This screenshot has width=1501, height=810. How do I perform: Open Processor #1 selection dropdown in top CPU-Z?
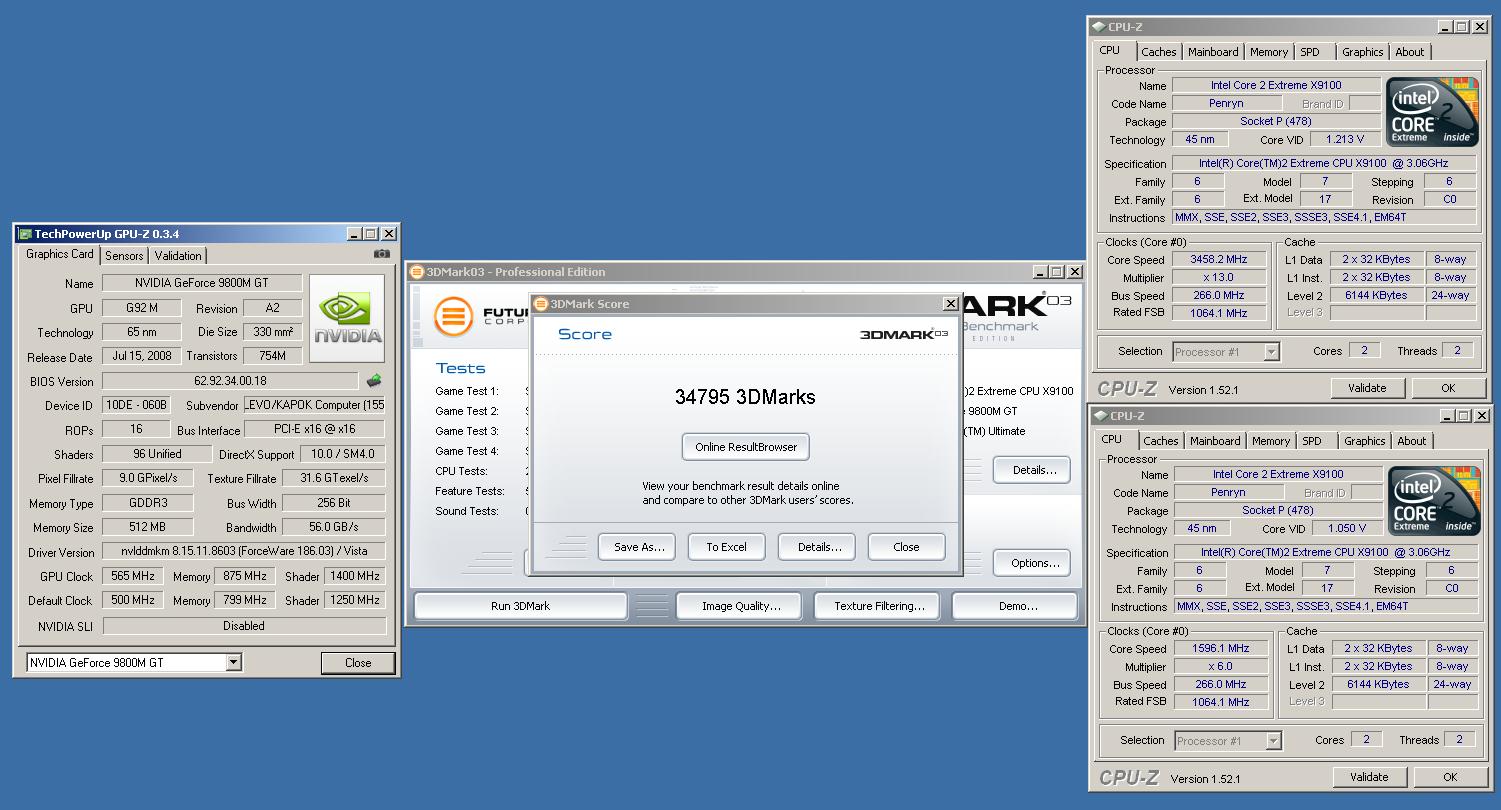pyautogui.click(x=1272, y=352)
